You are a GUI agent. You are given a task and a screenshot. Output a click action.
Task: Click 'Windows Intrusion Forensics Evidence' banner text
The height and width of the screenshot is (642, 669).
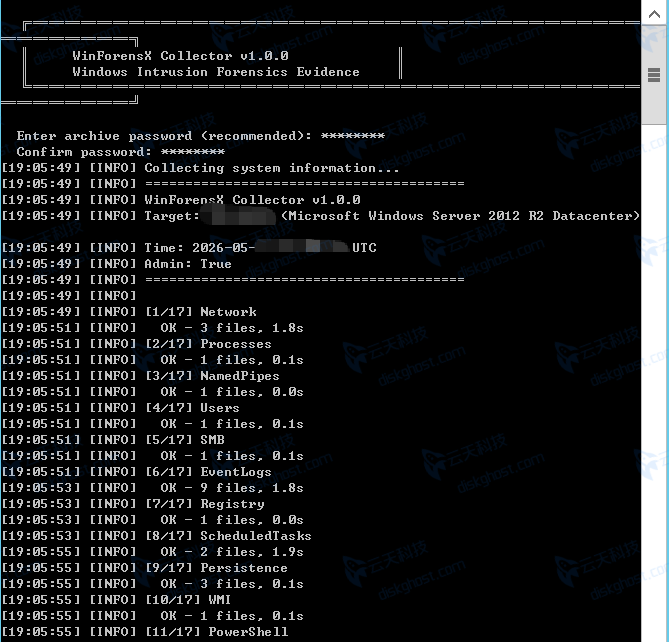coord(215,72)
